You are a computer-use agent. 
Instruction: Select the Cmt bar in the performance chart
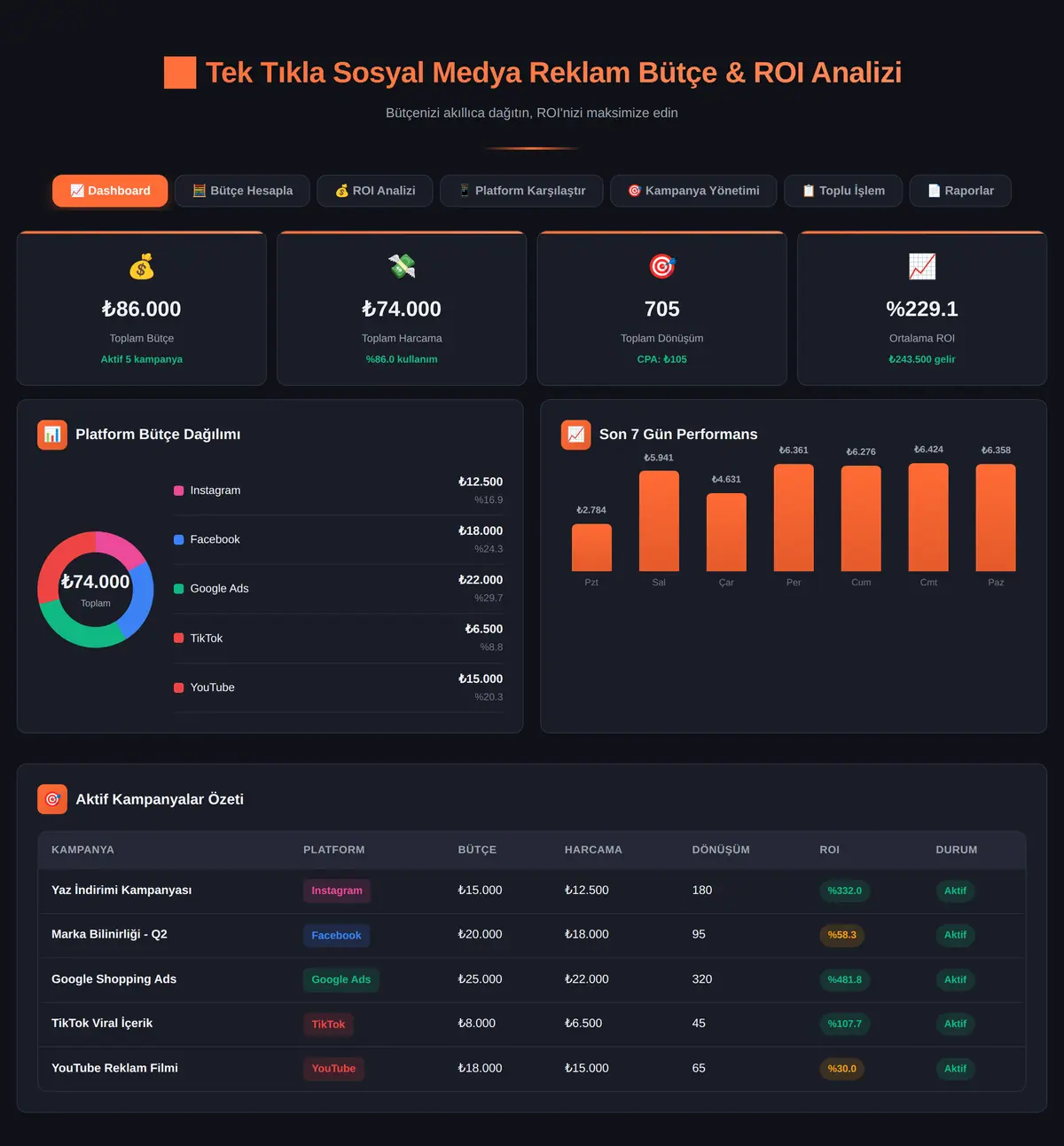point(928,517)
